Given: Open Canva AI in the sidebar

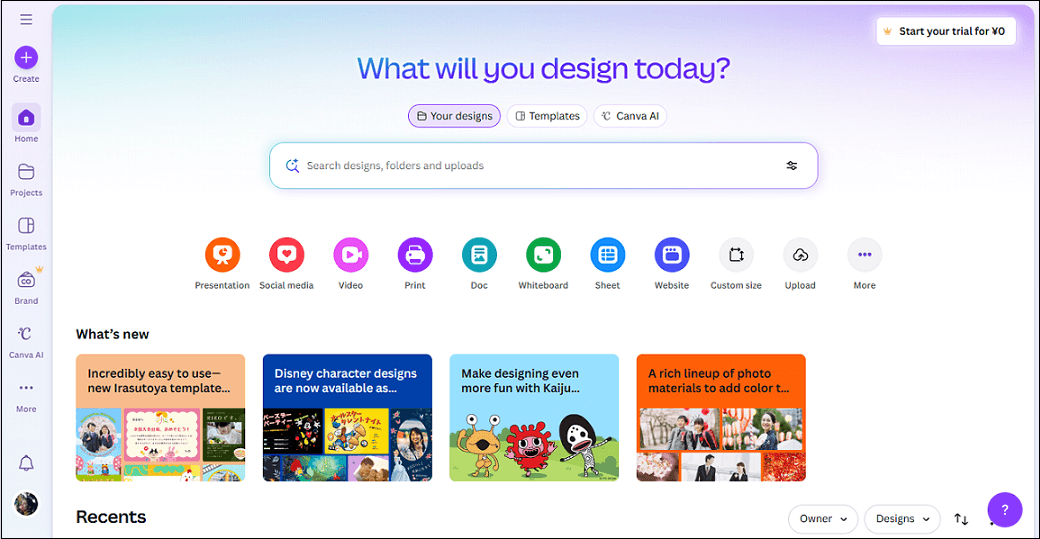Looking at the screenshot, I should pos(26,341).
